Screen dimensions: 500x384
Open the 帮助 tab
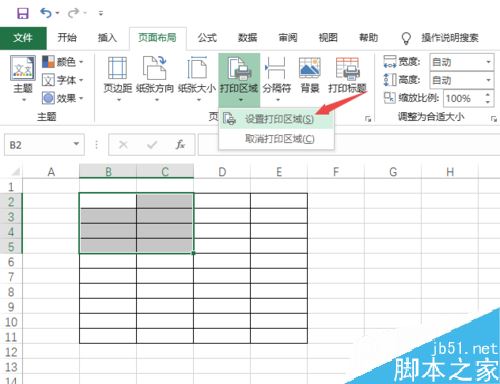point(369,37)
